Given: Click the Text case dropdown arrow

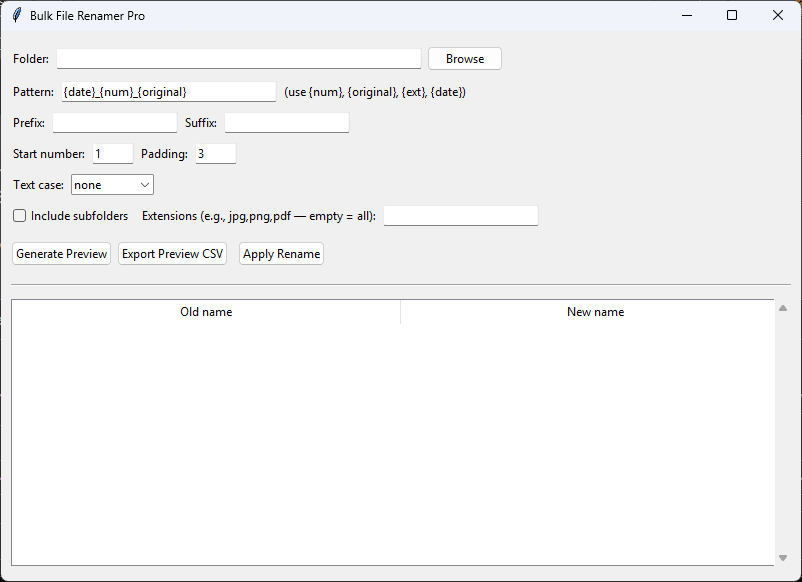Looking at the screenshot, I should [144, 184].
